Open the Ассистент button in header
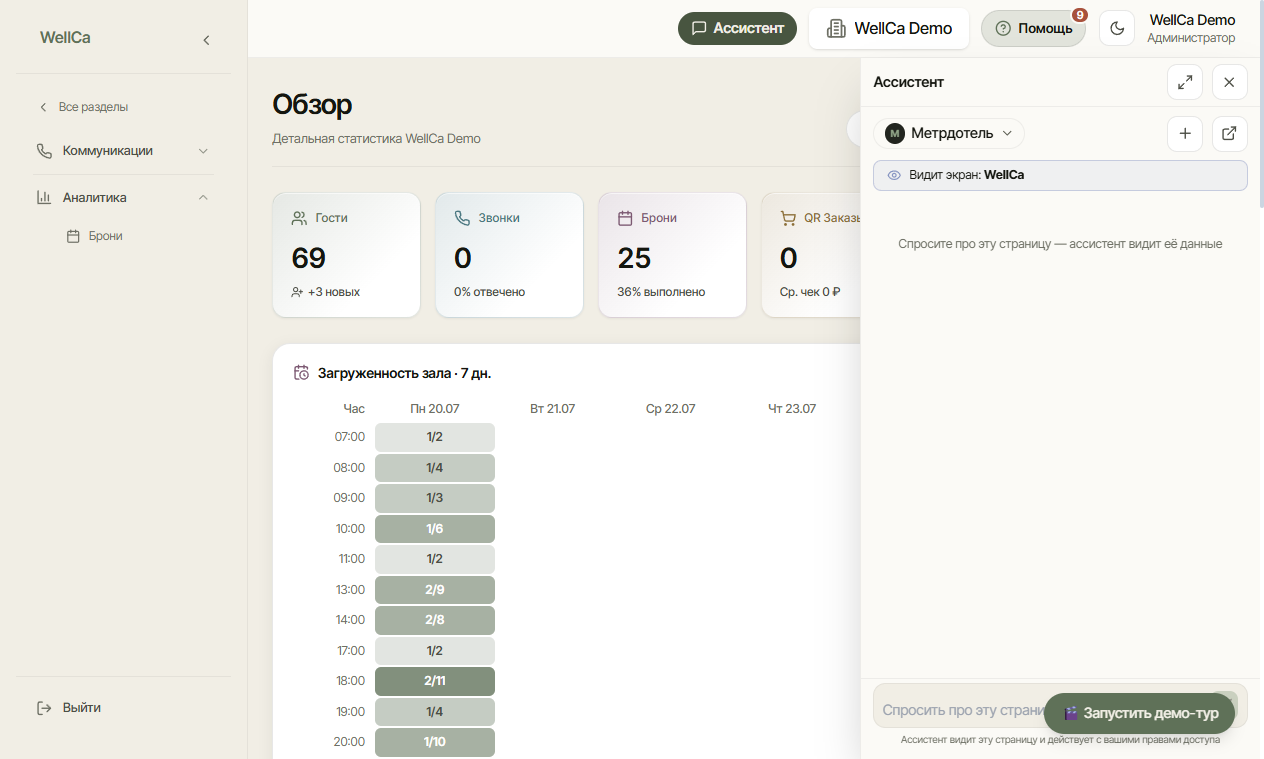The image size is (1264, 759). click(x=737, y=28)
